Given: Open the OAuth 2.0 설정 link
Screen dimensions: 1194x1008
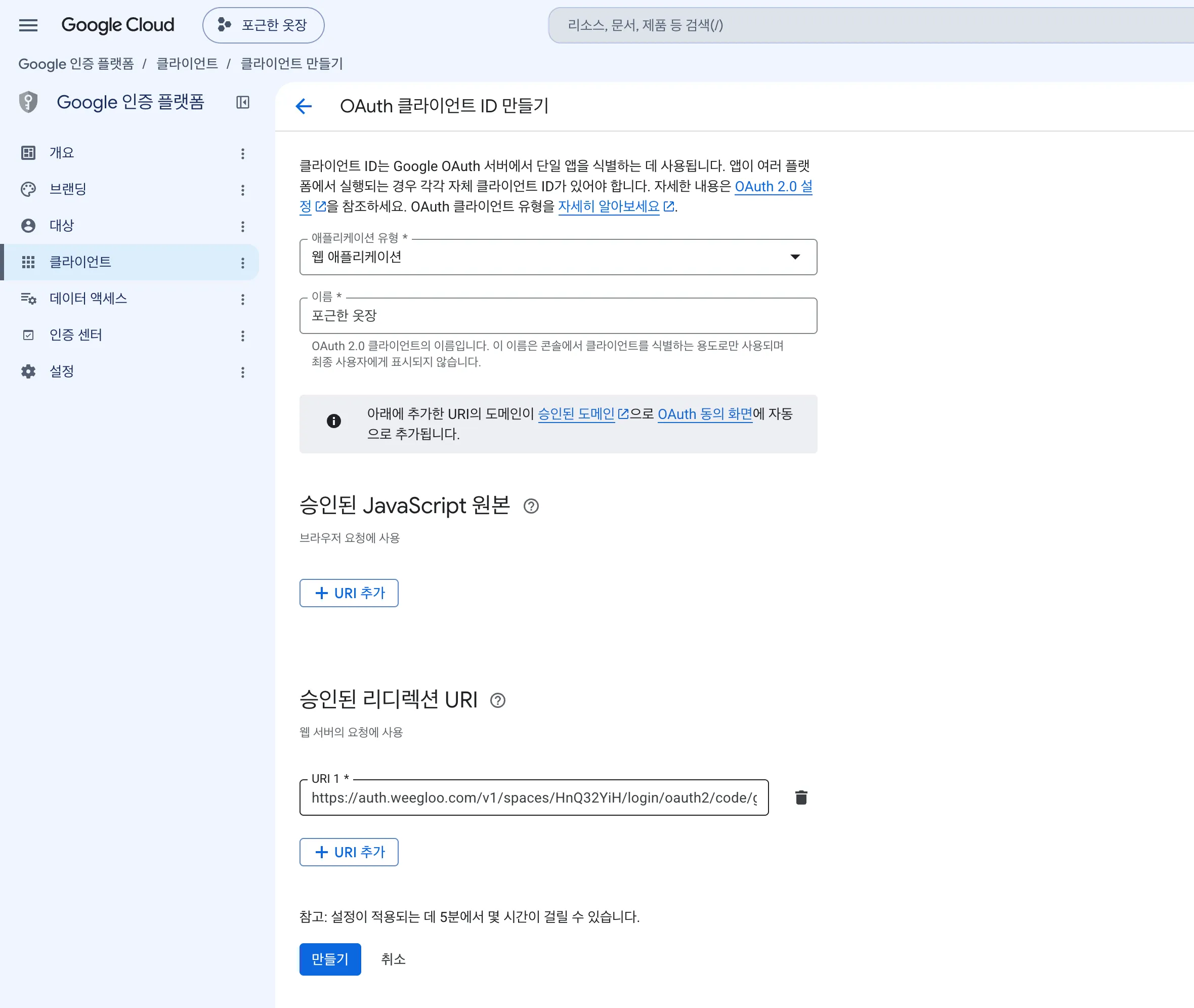Looking at the screenshot, I should point(774,187).
